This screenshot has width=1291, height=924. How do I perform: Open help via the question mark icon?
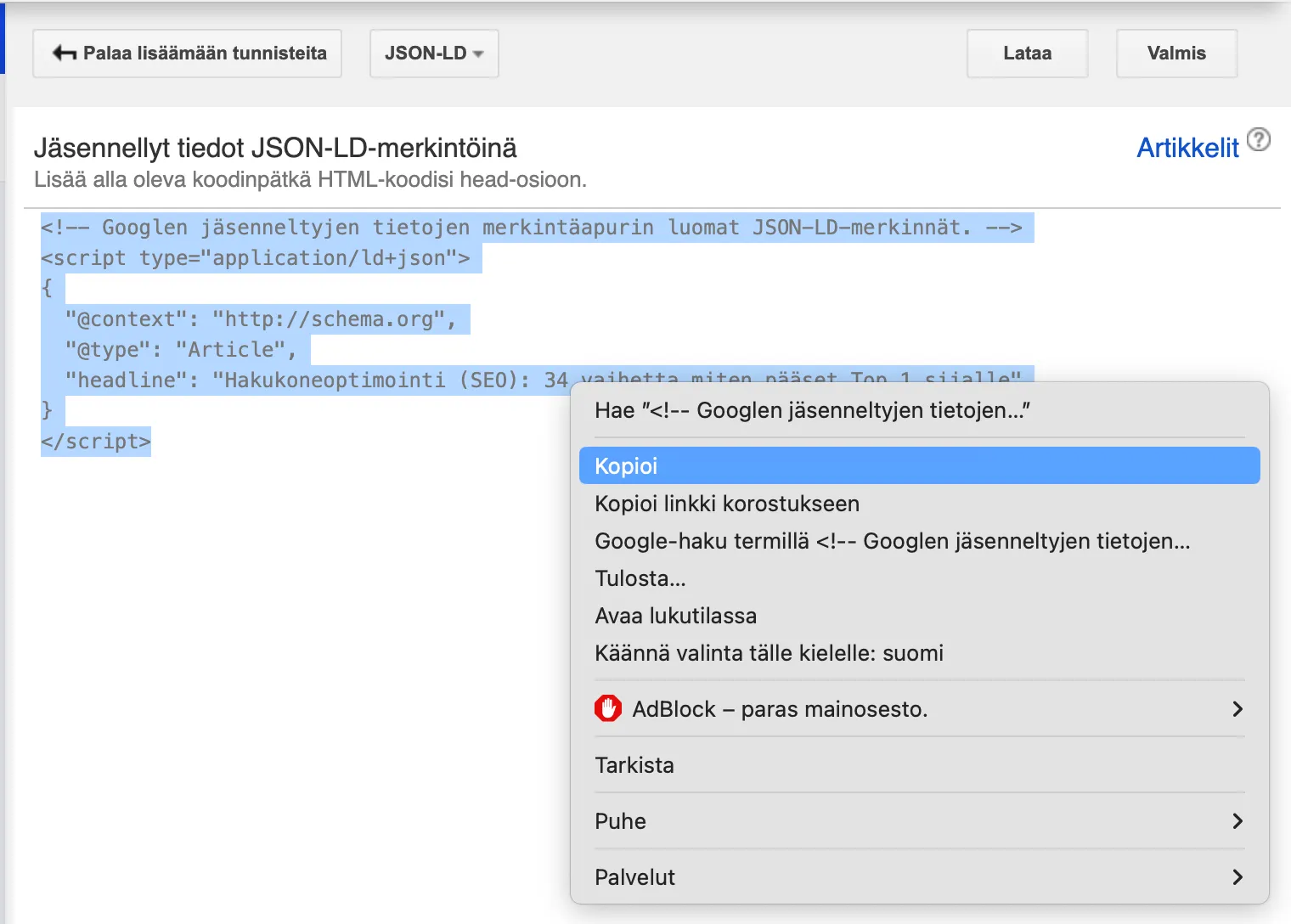(x=1259, y=139)
